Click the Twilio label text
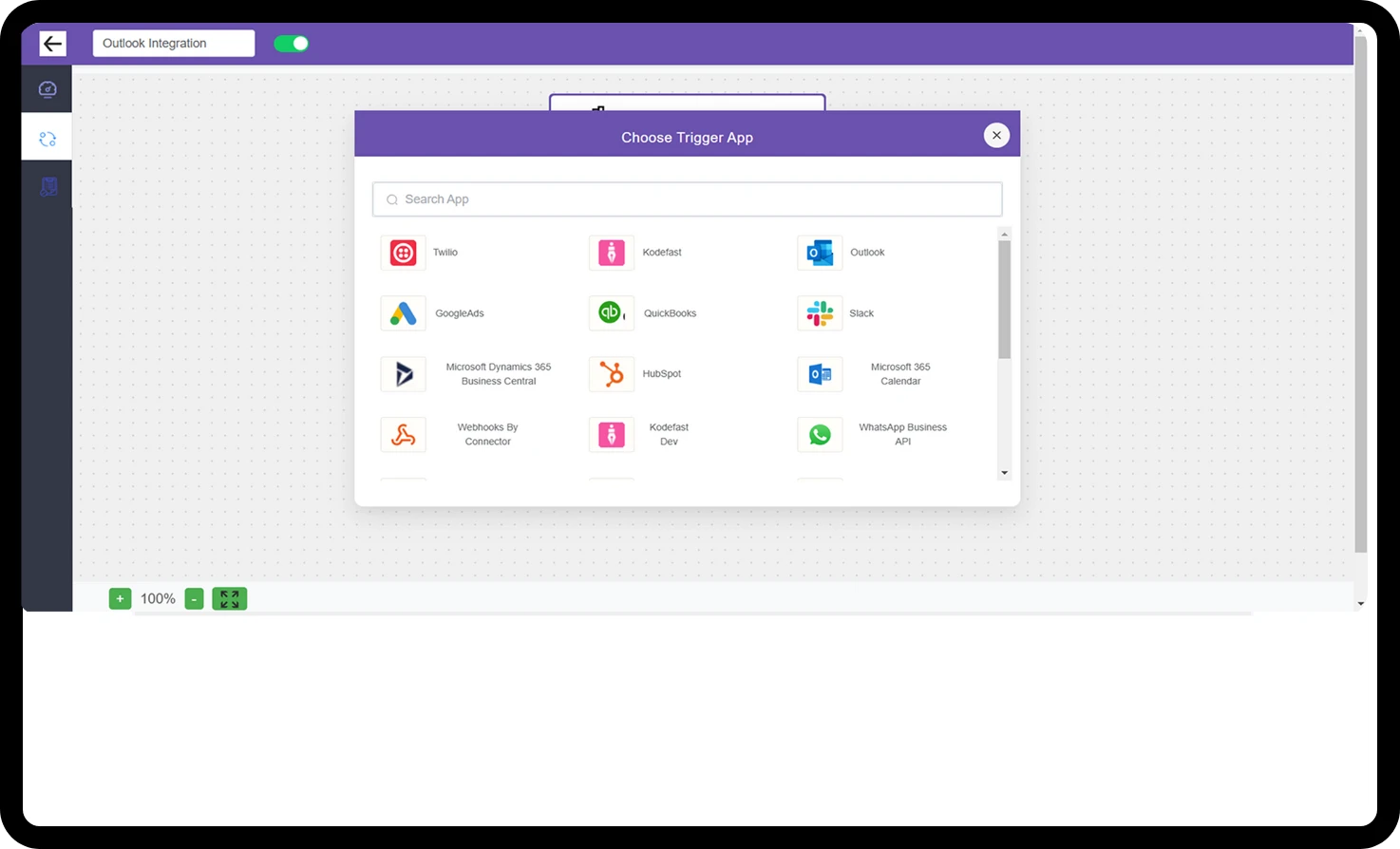This screenshot has height=849, width=1400. pos(445,253)
